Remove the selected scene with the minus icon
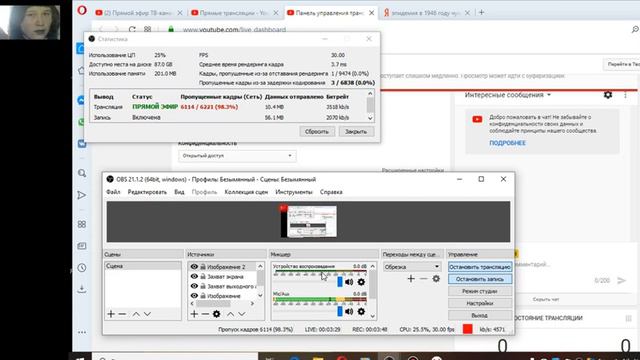 pyautogui.click(x=122, y=314)
